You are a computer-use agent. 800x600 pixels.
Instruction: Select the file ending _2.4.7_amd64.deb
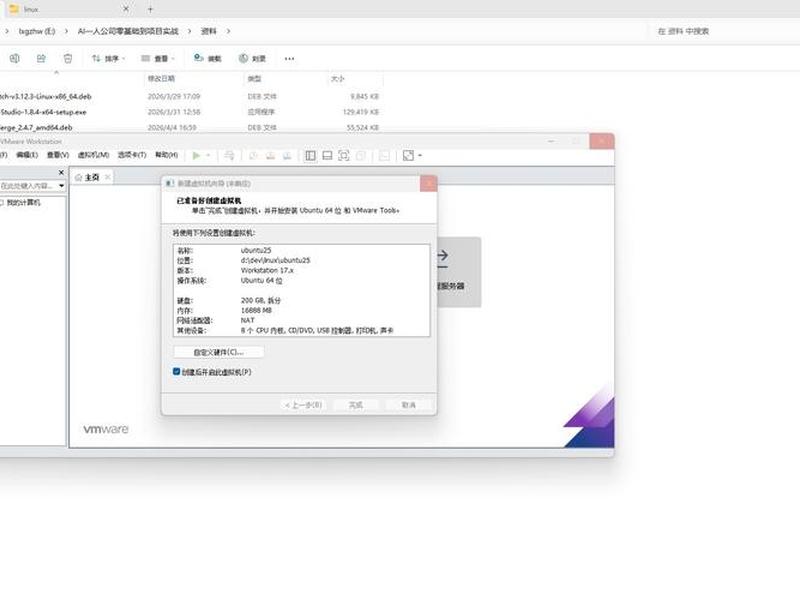point(36,127)
